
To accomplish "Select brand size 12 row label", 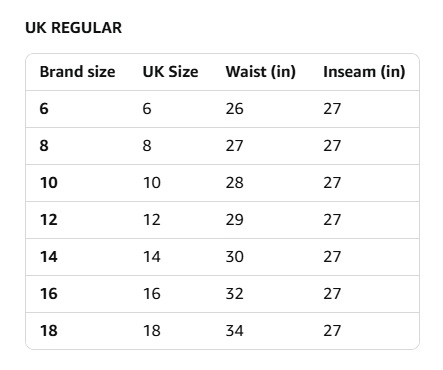I will tap(49, 220).
